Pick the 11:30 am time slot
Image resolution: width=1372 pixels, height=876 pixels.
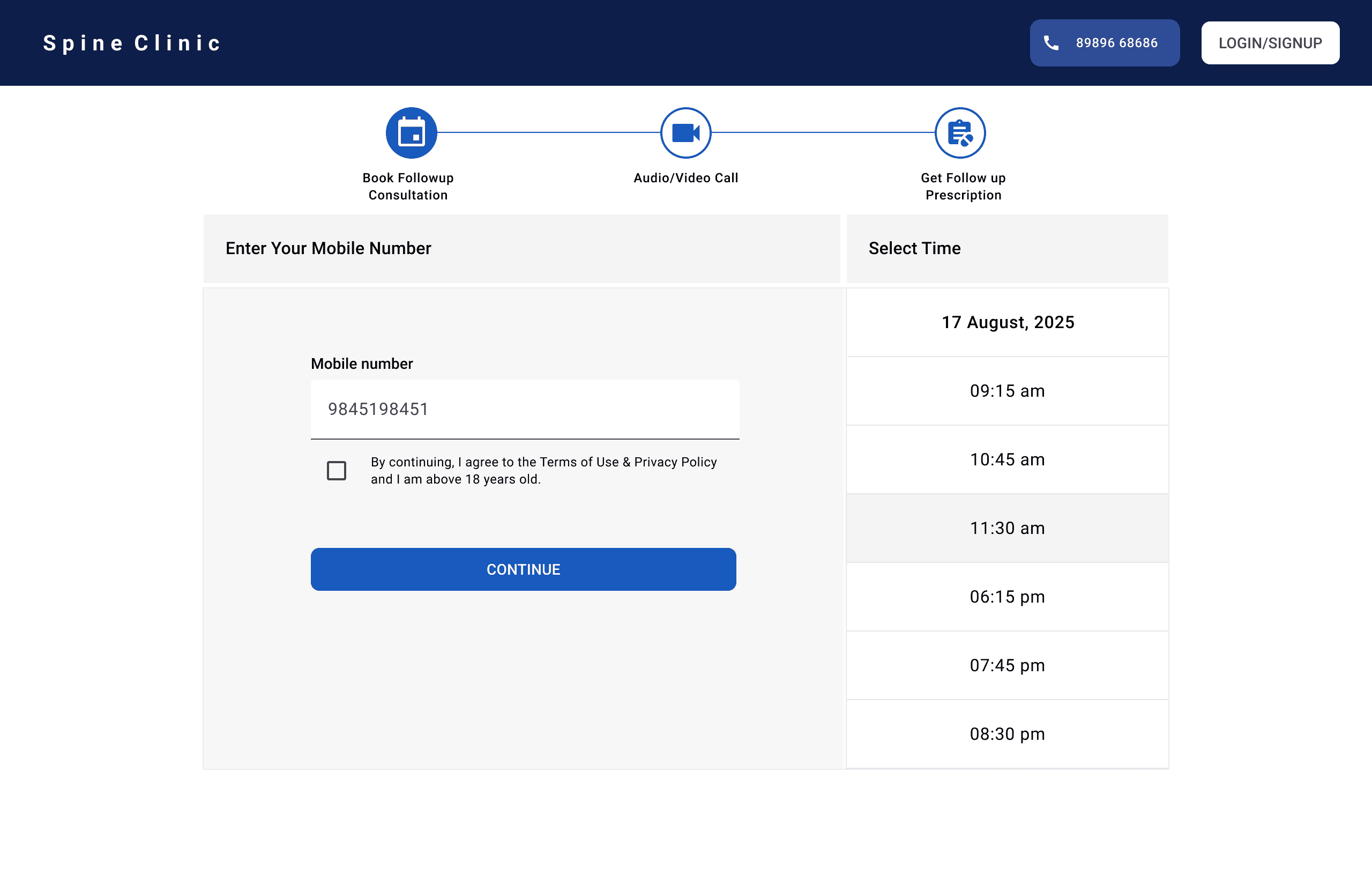(x=1007, y=529)
